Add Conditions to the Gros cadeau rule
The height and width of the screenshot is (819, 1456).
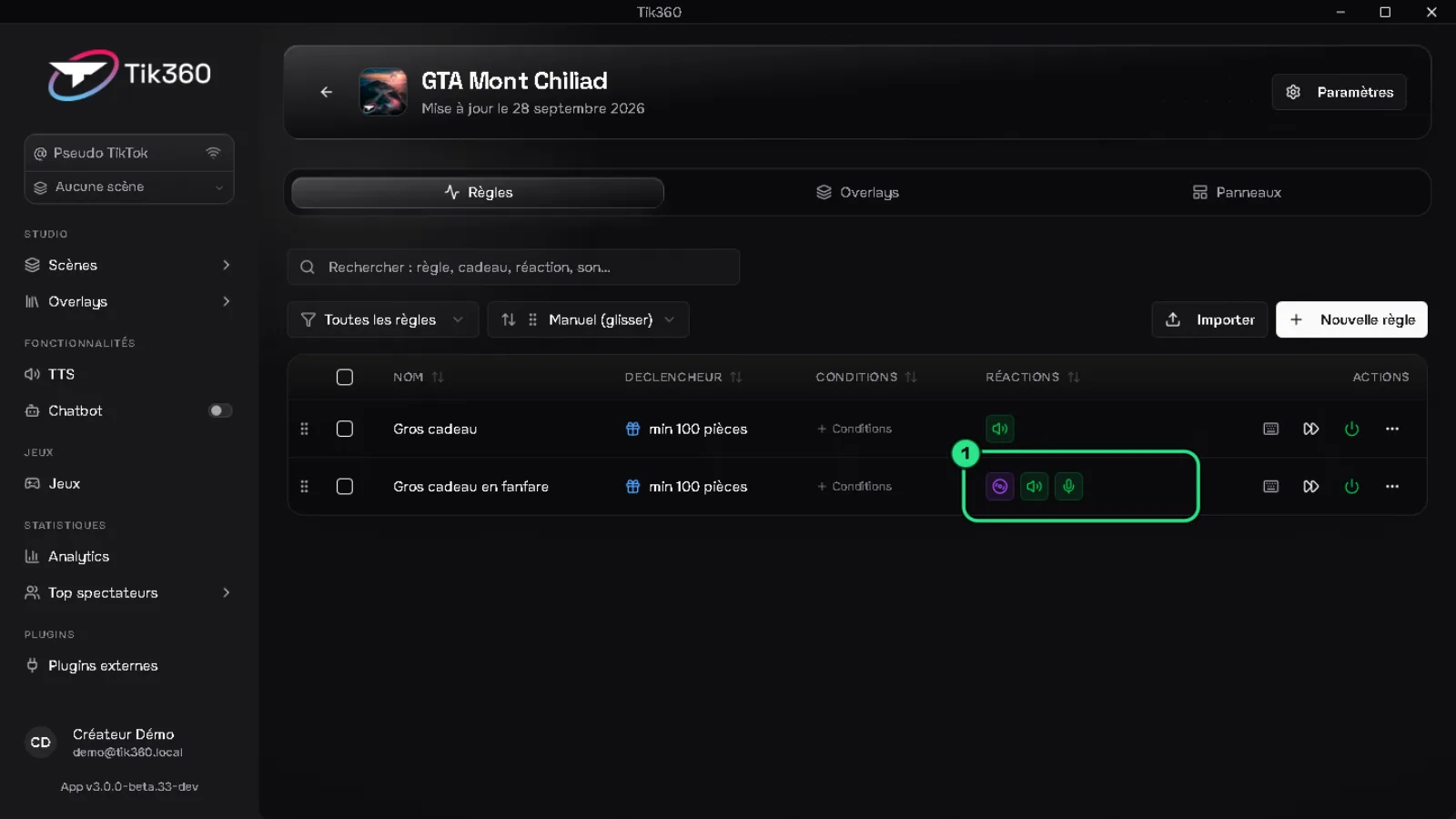coord(854,429)
